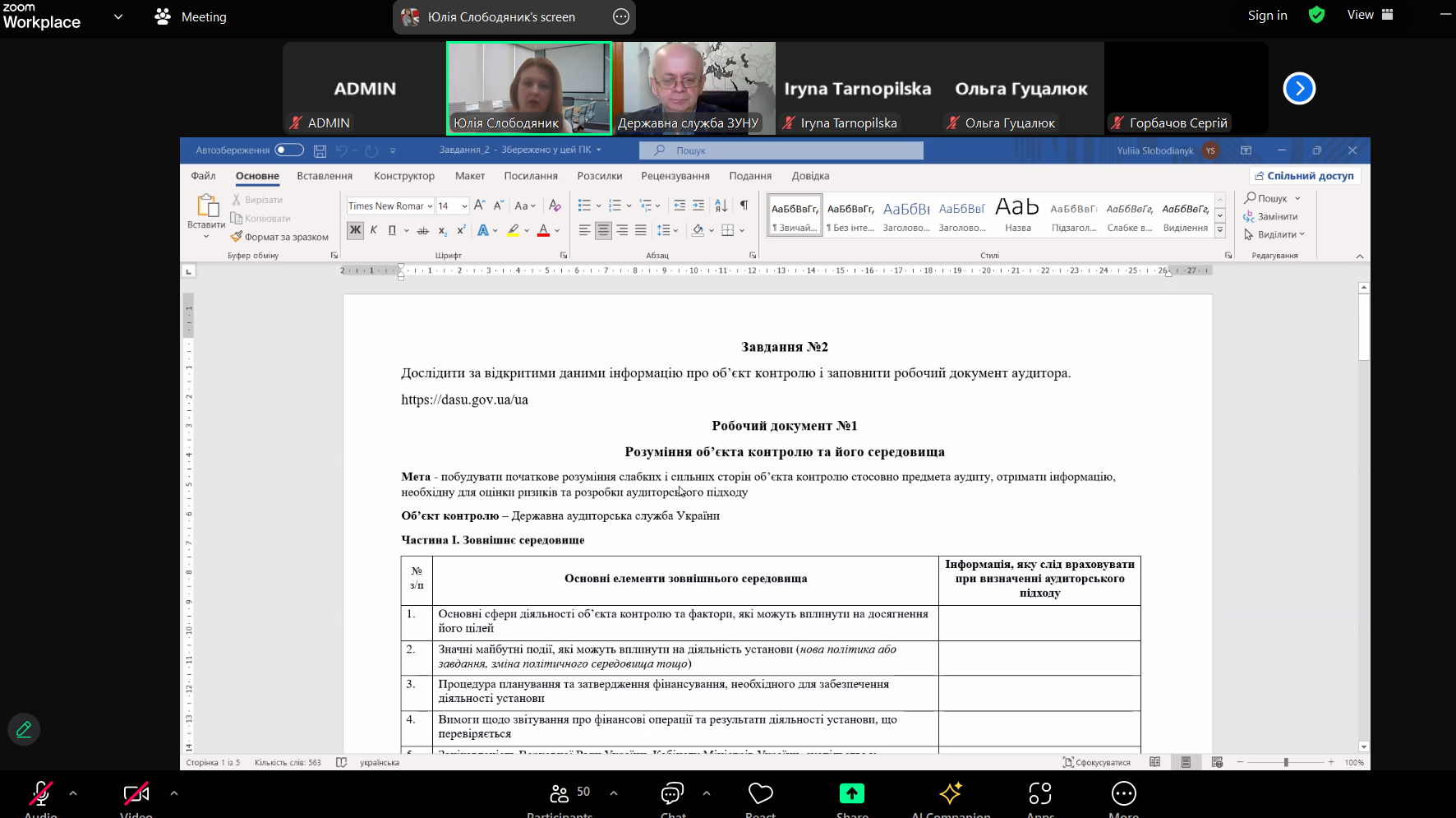Toggle underline formatting button

pos(392,230)
